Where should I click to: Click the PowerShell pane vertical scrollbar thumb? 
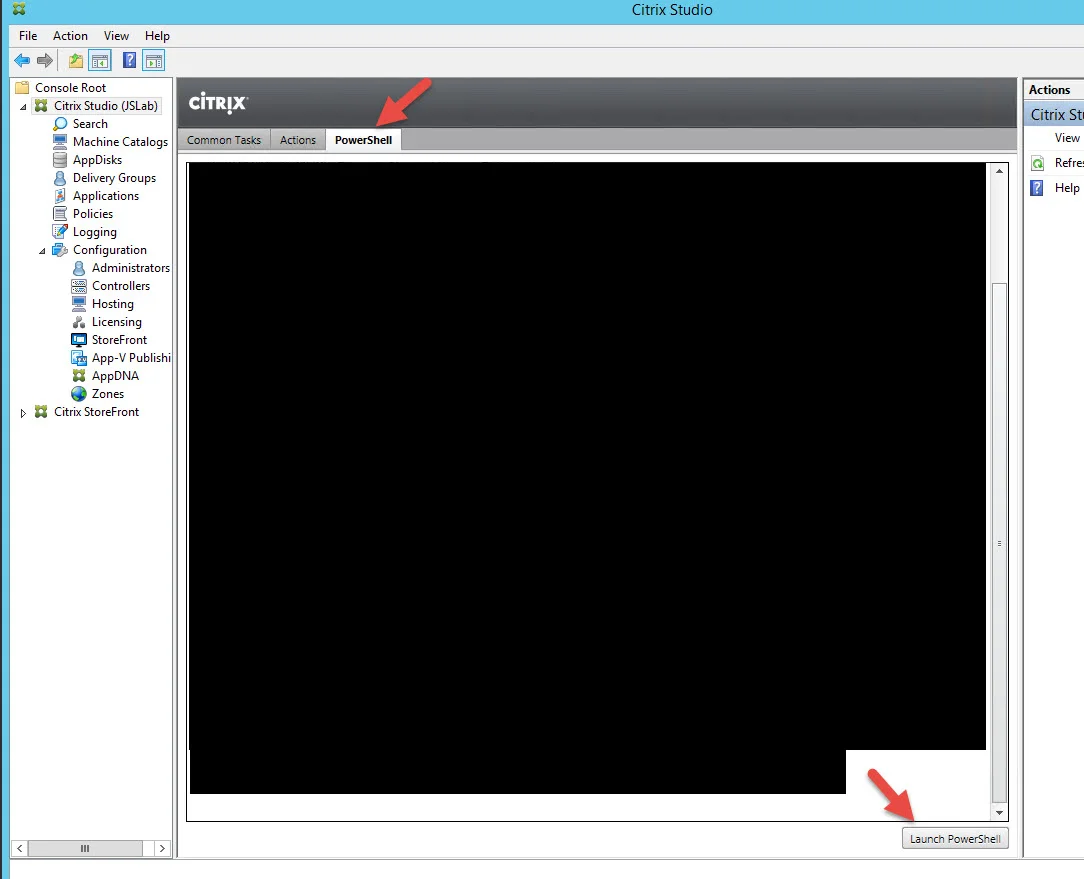(x=999, y=543)
